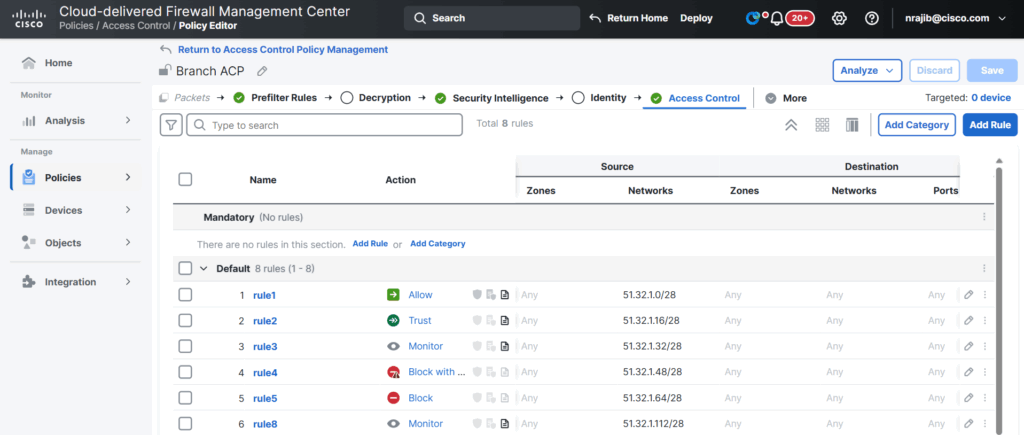Screen dimensions: 1024x435
Task: Click the logging icon on rule1
Action: pos(504,295)
